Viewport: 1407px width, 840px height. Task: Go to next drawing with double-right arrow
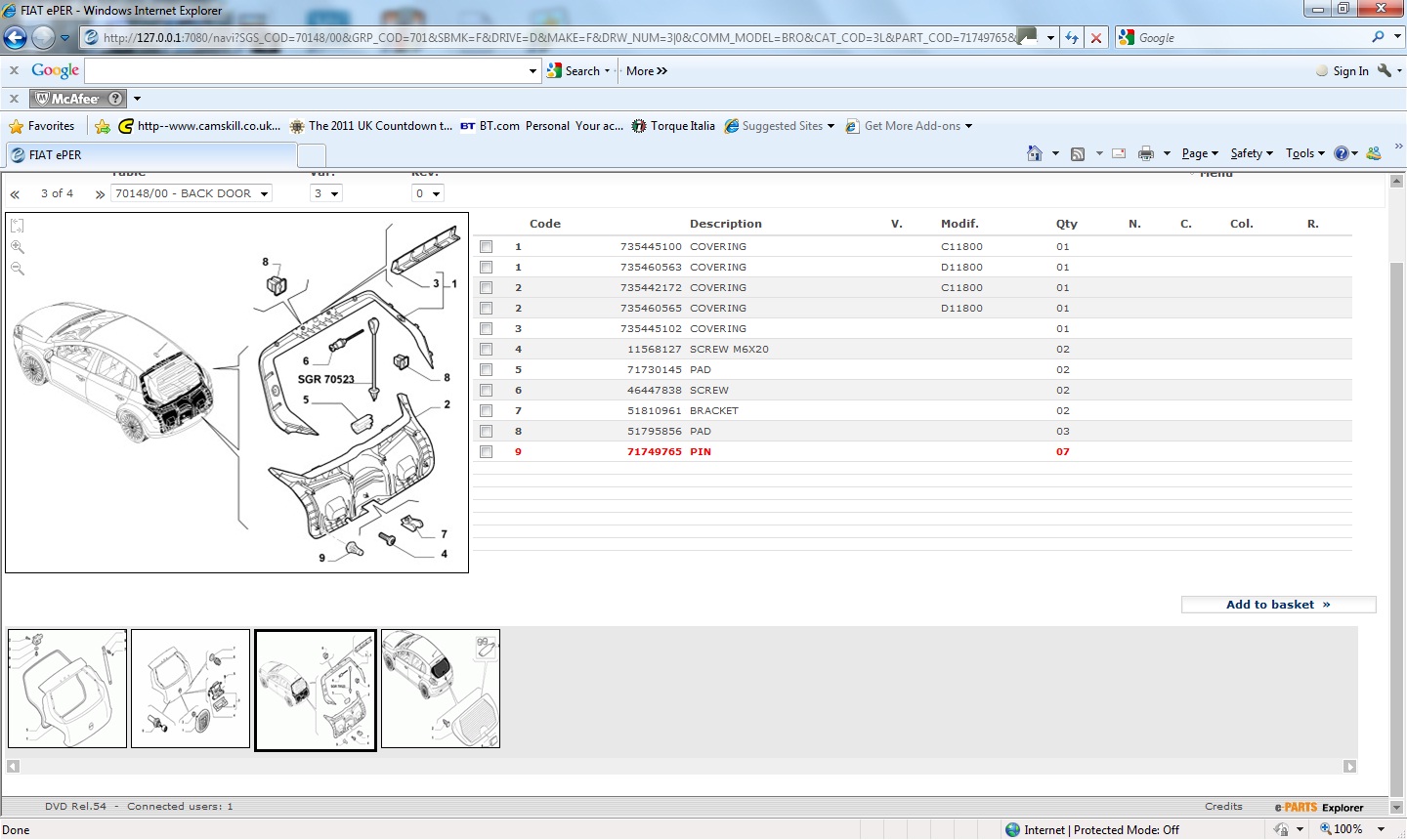point(100,194)
